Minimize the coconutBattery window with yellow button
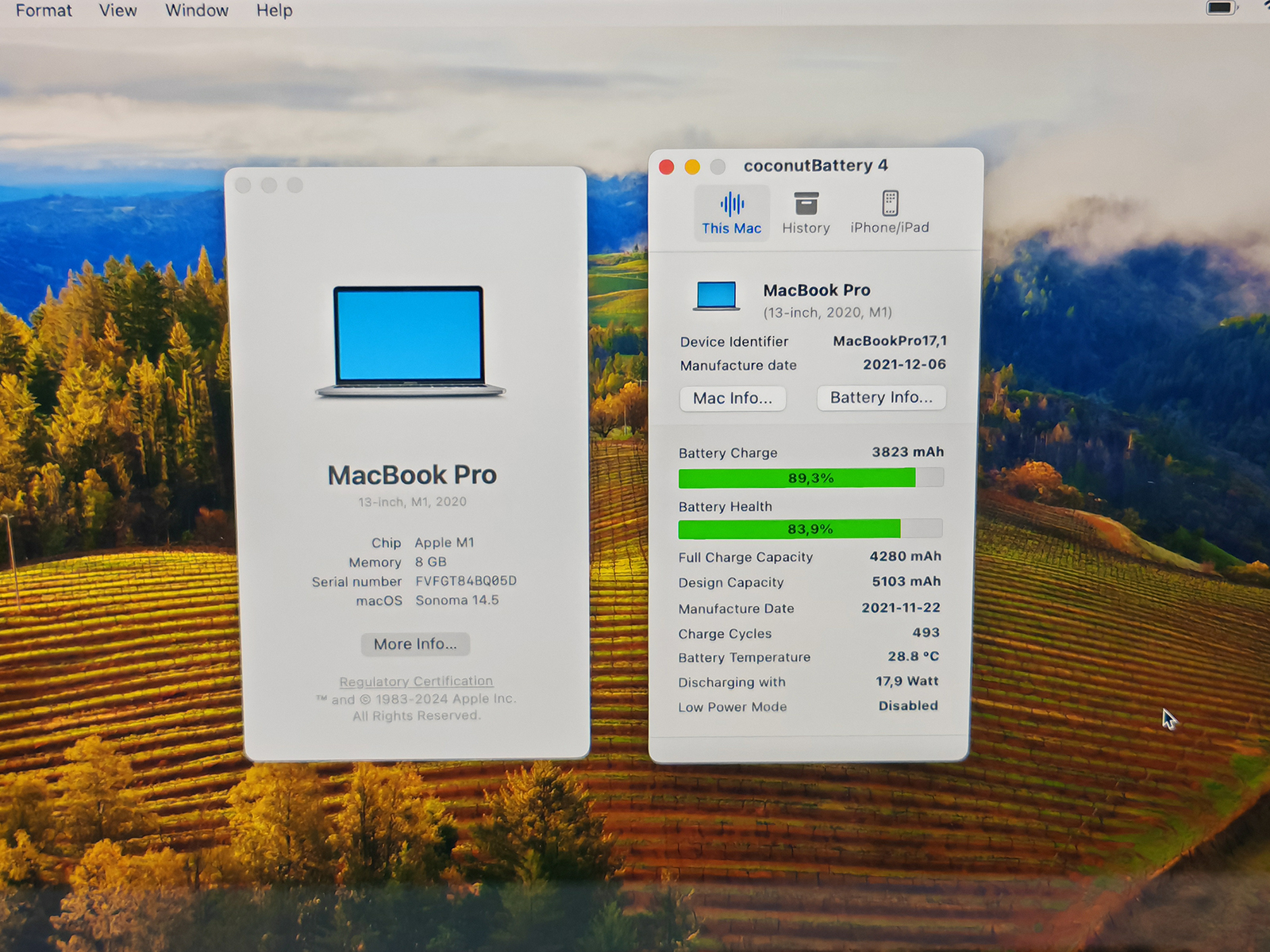Viewport: 1270px width, 952px height. (692, 167)
